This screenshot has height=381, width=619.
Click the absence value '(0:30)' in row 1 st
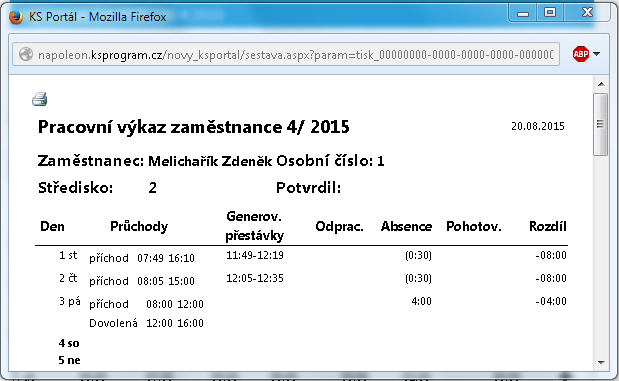(x=418, y=255)
